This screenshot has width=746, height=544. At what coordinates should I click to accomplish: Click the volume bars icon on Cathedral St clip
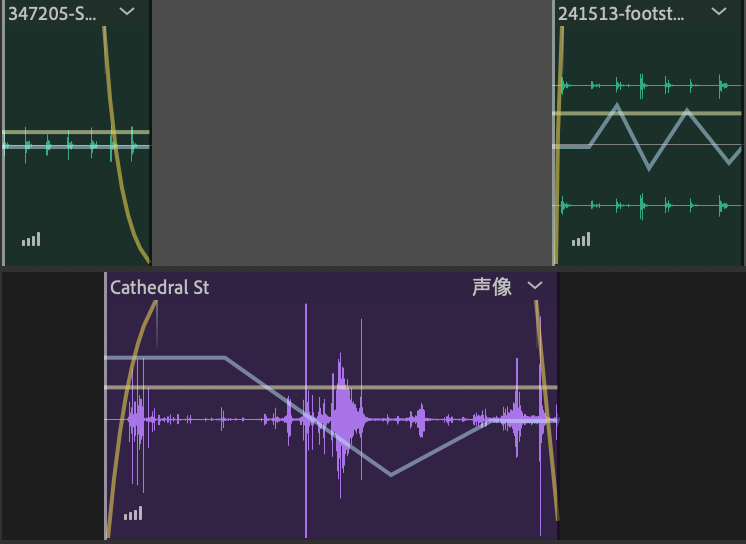point(133,513)
